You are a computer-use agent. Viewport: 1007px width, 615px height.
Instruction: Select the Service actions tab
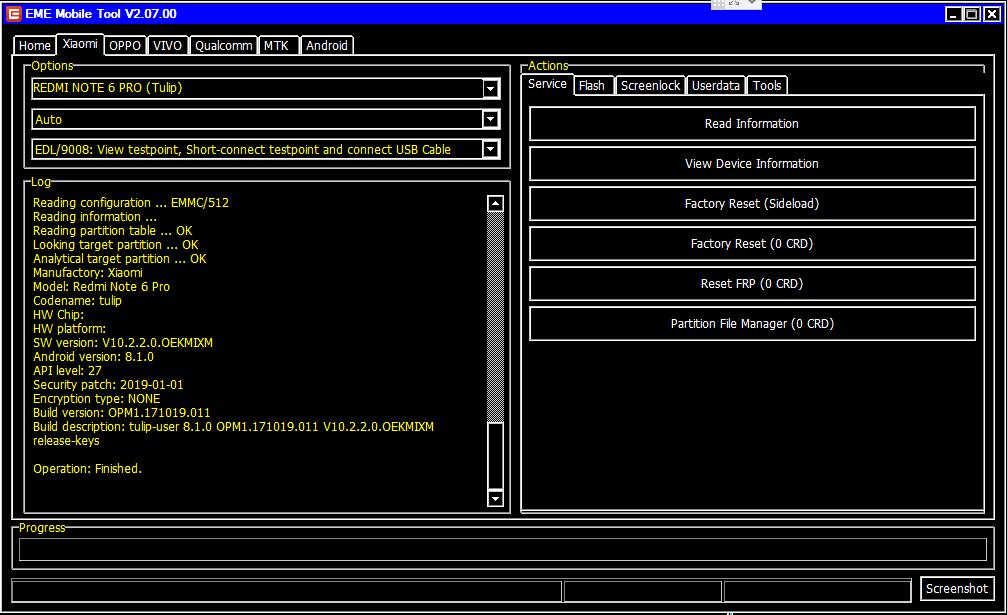pos(547,84)
